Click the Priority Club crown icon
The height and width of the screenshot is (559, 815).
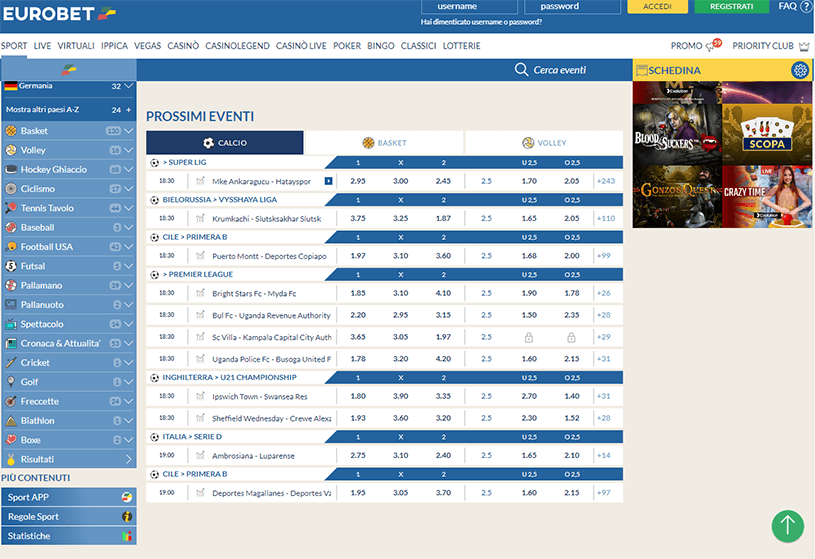point(804,46)
